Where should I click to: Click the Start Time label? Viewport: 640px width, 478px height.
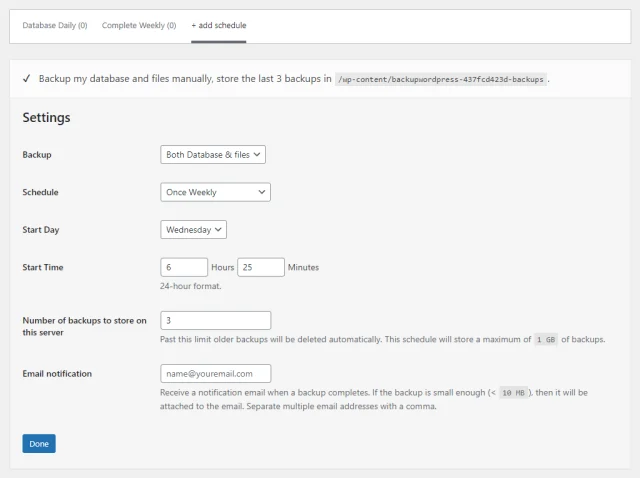(43, 267)
